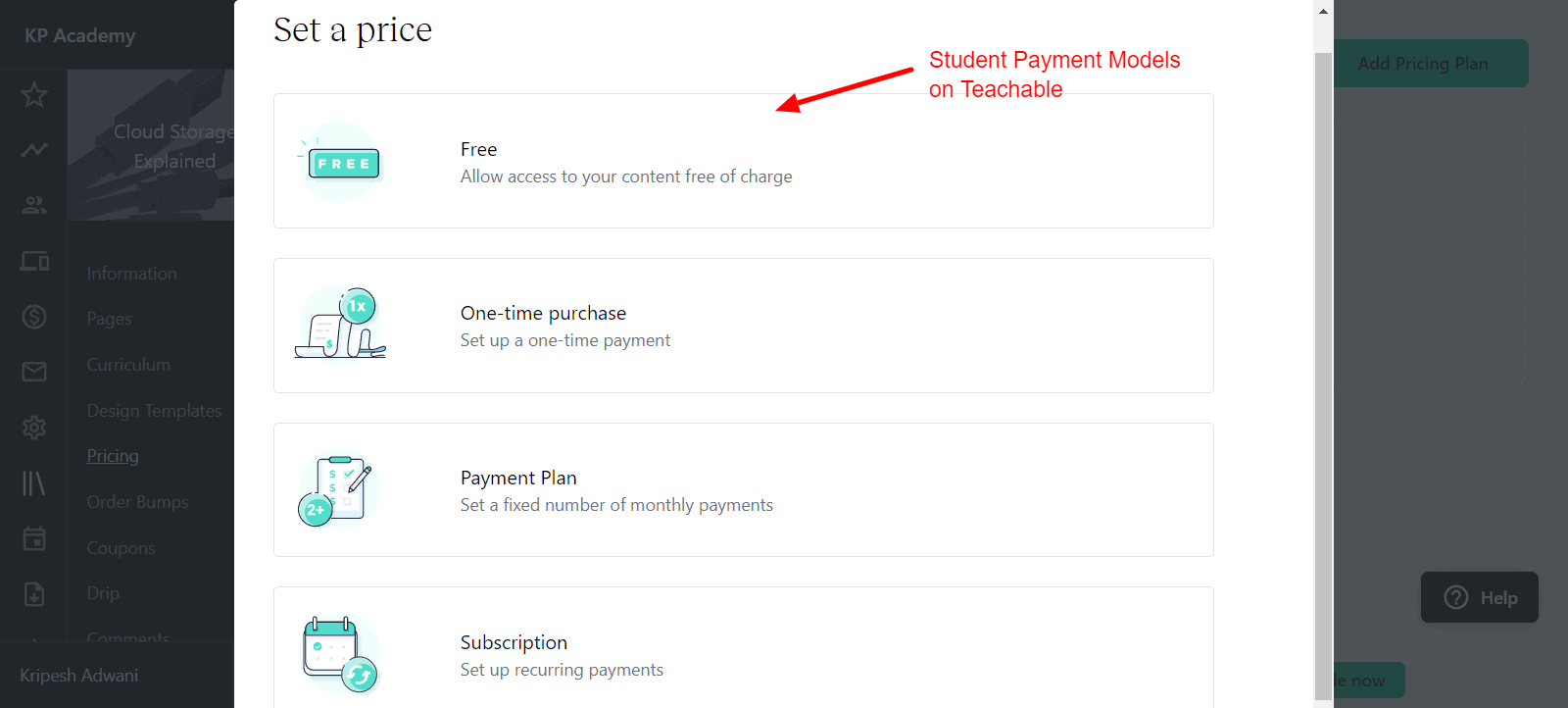Click the devices (site) icon in the sidebar

coord(34,261)
